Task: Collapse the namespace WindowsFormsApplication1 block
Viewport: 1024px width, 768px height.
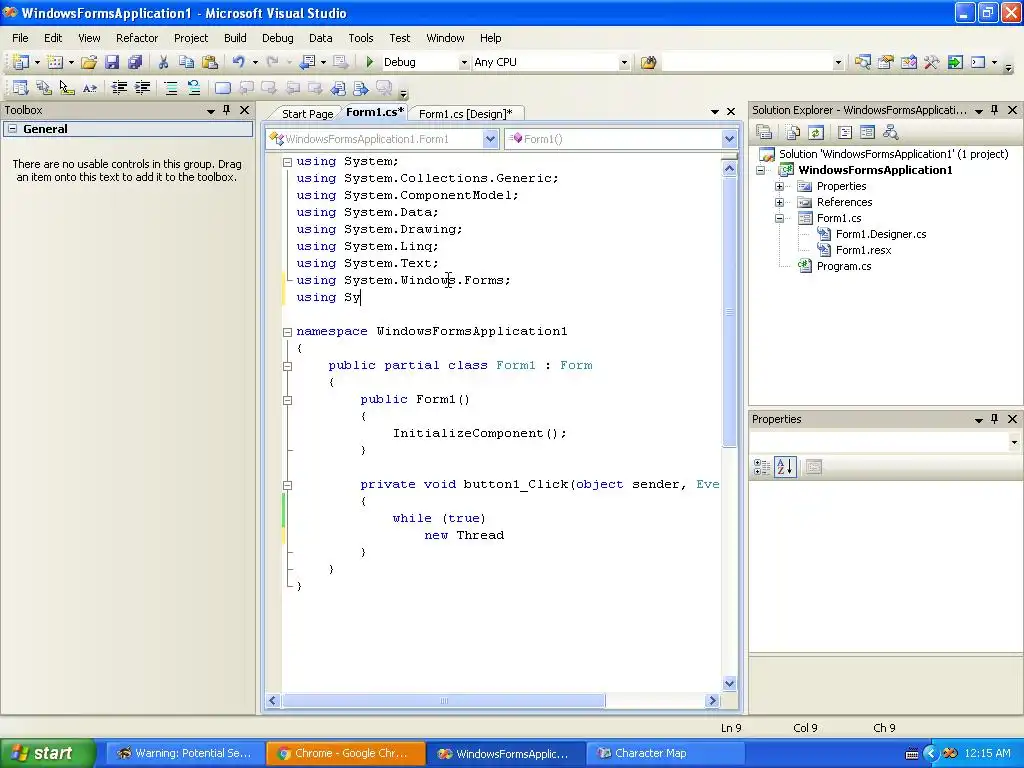Action: point(287,332)
